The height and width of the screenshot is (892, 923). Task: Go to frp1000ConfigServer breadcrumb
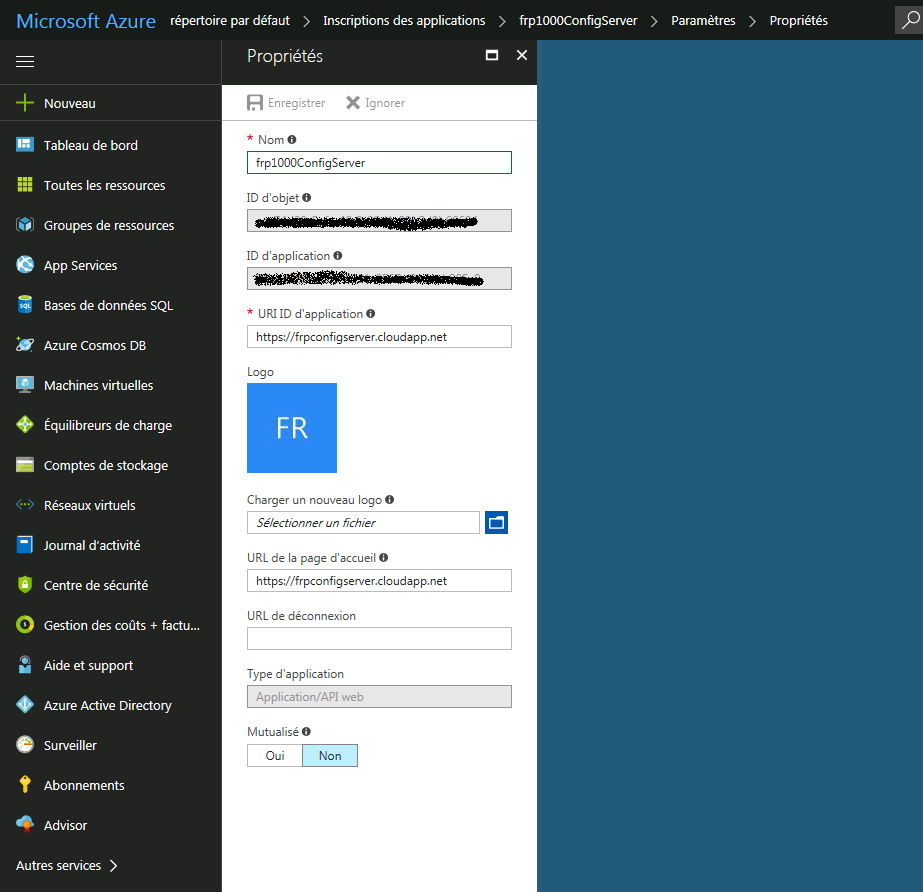click(578, 21)
